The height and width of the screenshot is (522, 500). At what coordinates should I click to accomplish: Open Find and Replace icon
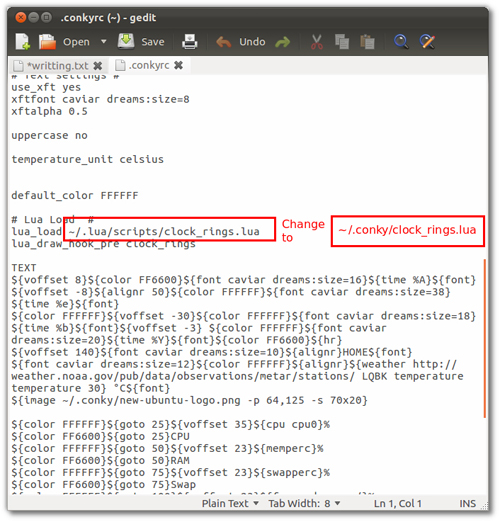(427, 42)
